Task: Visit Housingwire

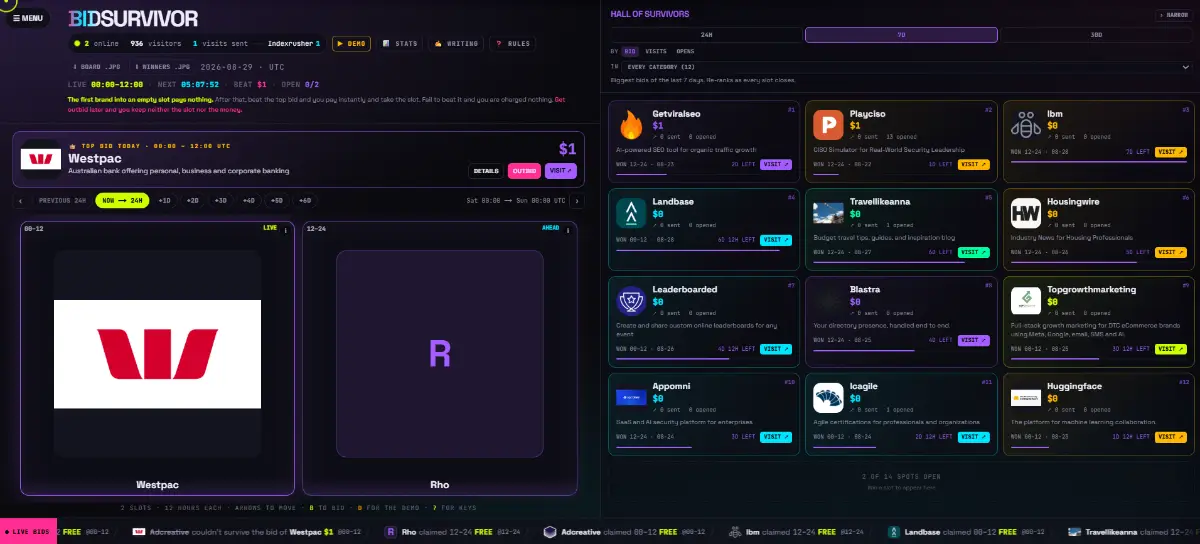Action: [1171, 253]
